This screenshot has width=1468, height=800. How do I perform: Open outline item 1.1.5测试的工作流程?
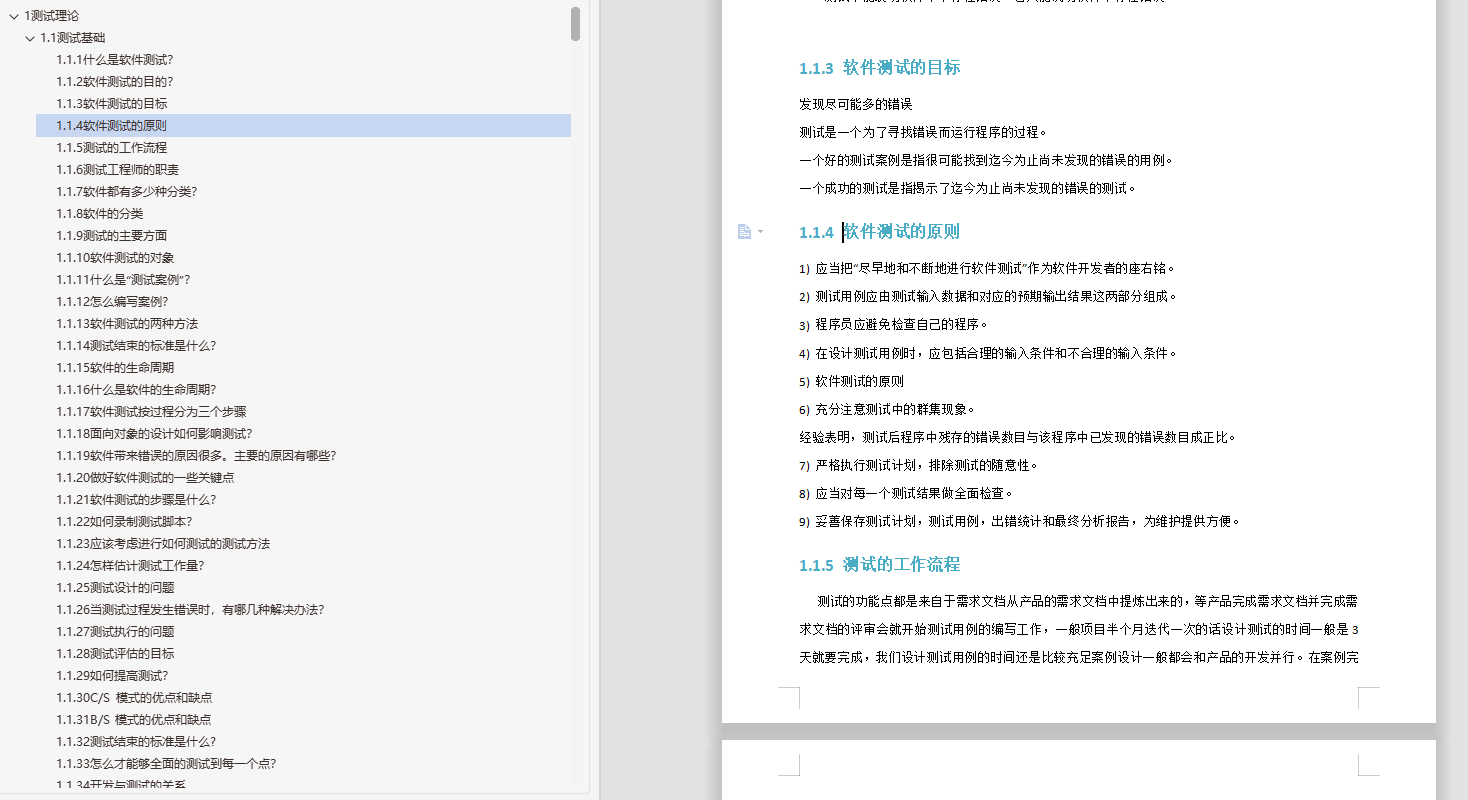click(111, 148)
